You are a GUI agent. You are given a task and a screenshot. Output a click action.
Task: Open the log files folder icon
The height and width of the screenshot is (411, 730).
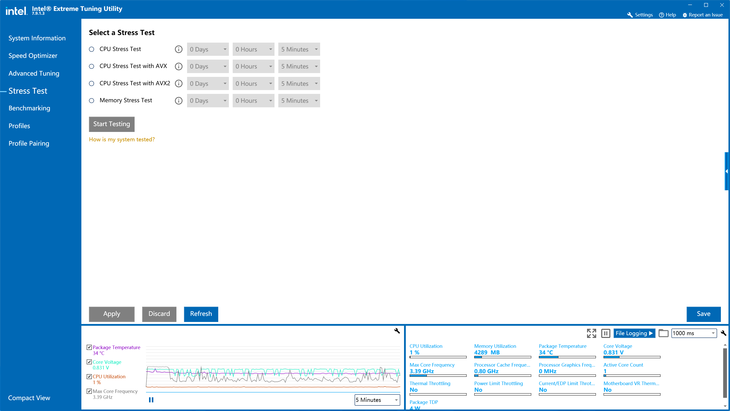(x=663, y=333)
